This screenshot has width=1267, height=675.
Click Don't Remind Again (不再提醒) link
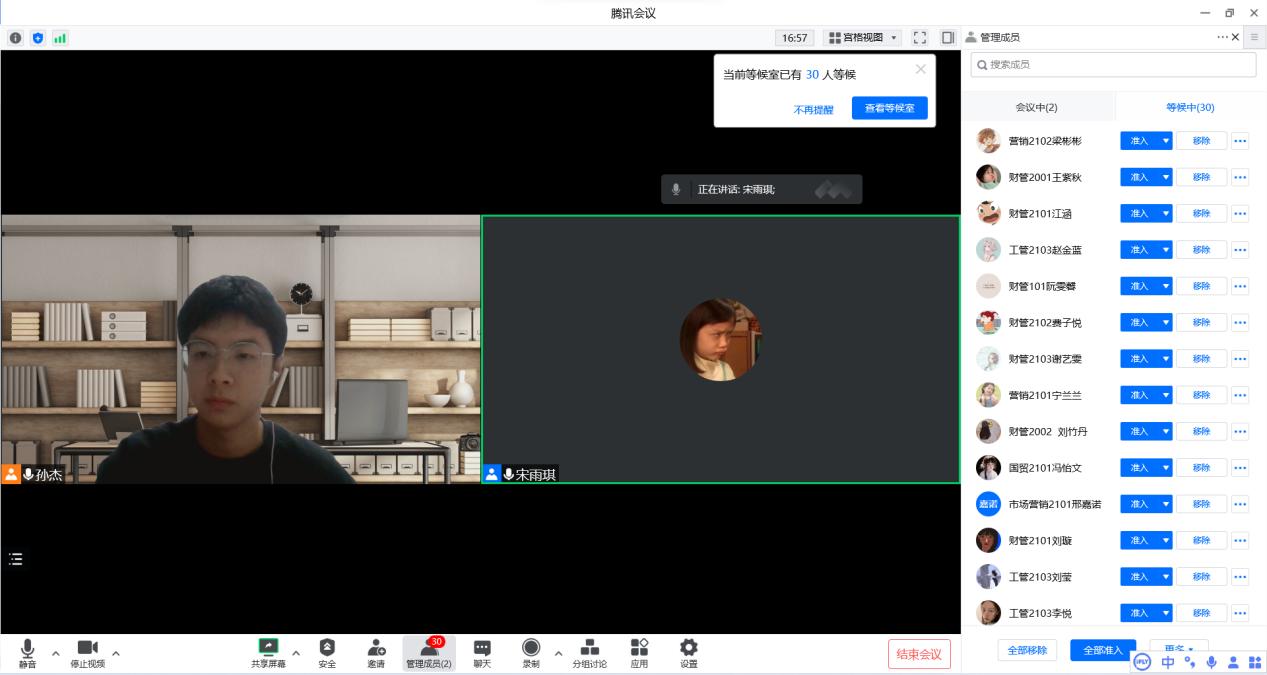pyautogui.click(x=813, y=110)
